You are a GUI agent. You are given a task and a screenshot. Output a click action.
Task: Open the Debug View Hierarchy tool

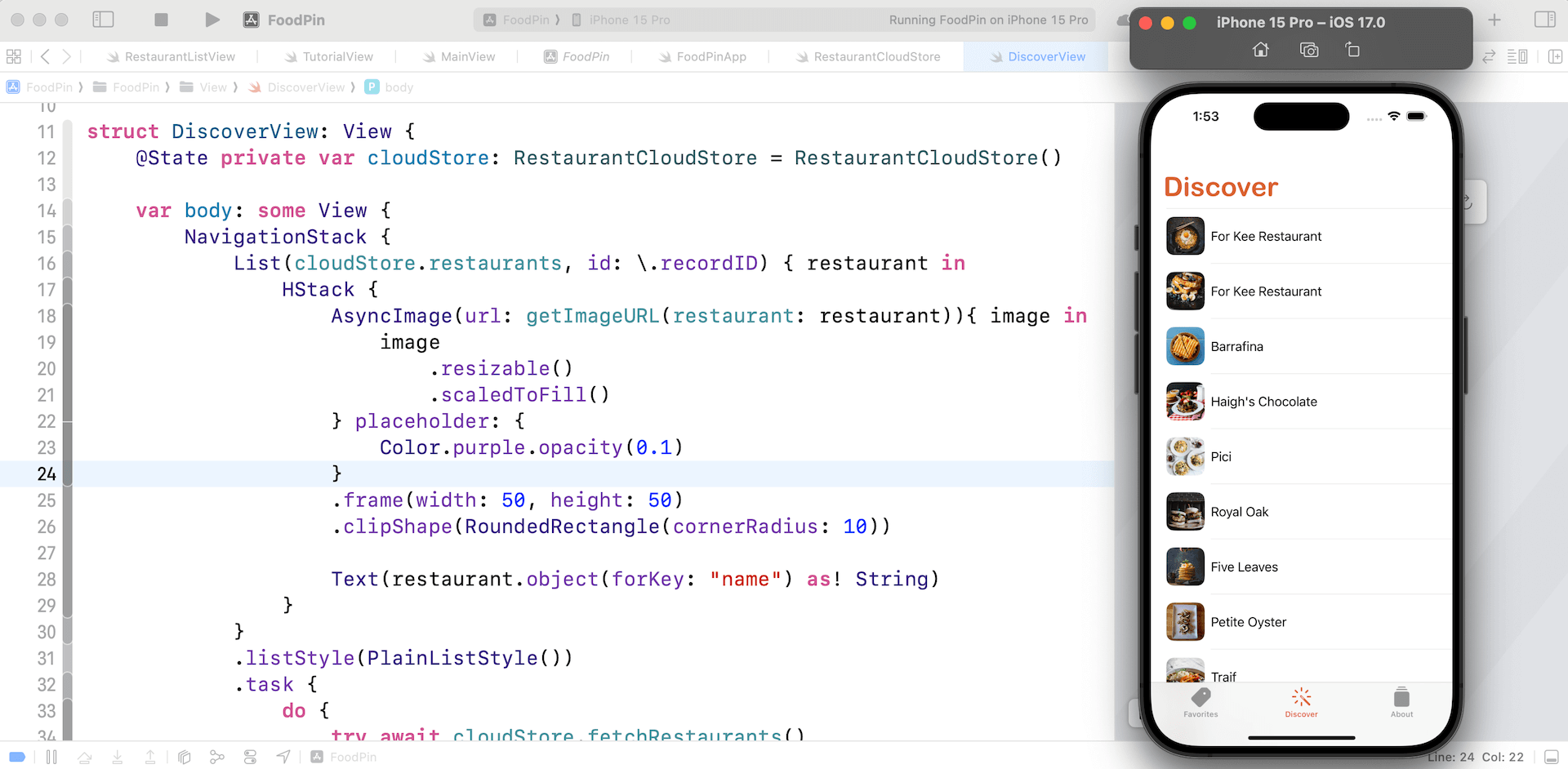click(185, 757)
